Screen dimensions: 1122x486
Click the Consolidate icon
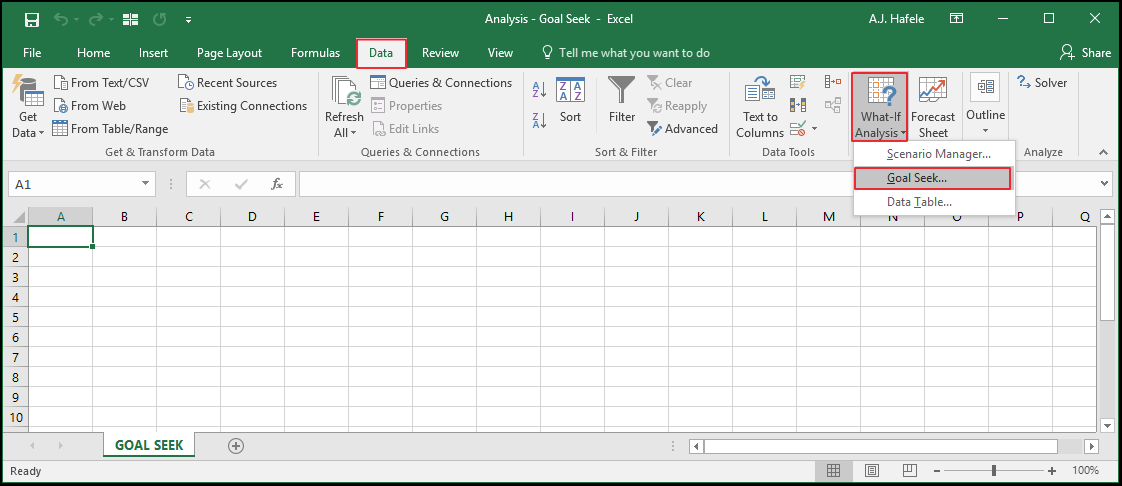[x=832, y=83]
